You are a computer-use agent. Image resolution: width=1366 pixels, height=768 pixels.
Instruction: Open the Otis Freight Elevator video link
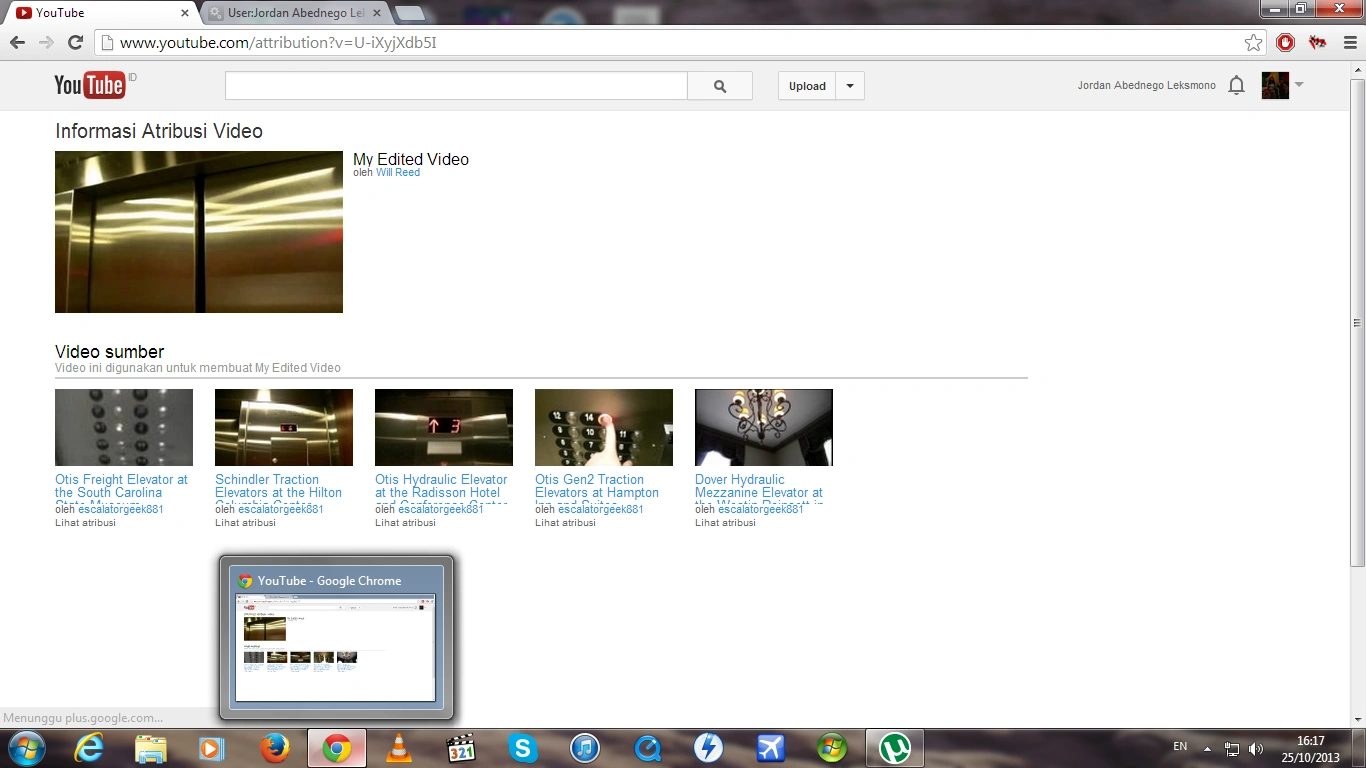tap(121, 486)
